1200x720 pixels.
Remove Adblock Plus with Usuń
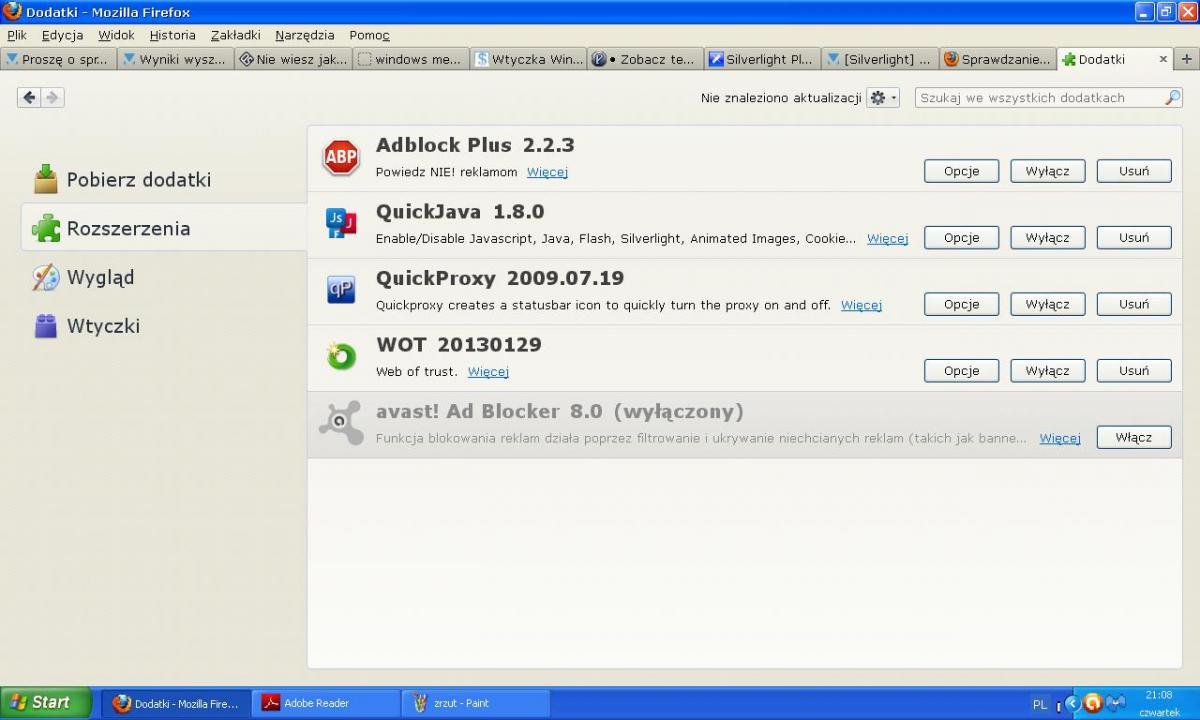click(x=1134, y=171)
